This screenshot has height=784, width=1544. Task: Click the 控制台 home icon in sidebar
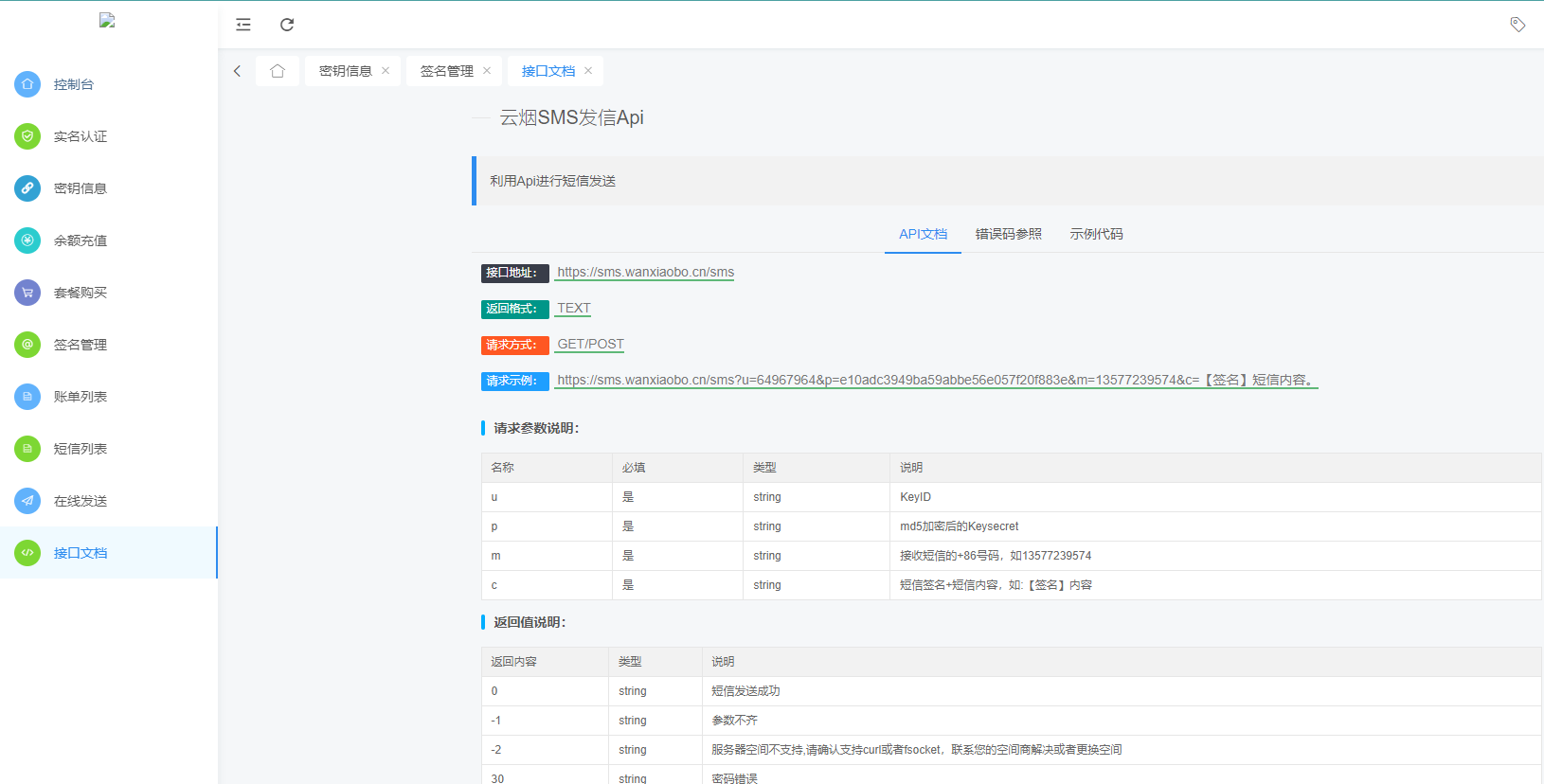(27, 84)
